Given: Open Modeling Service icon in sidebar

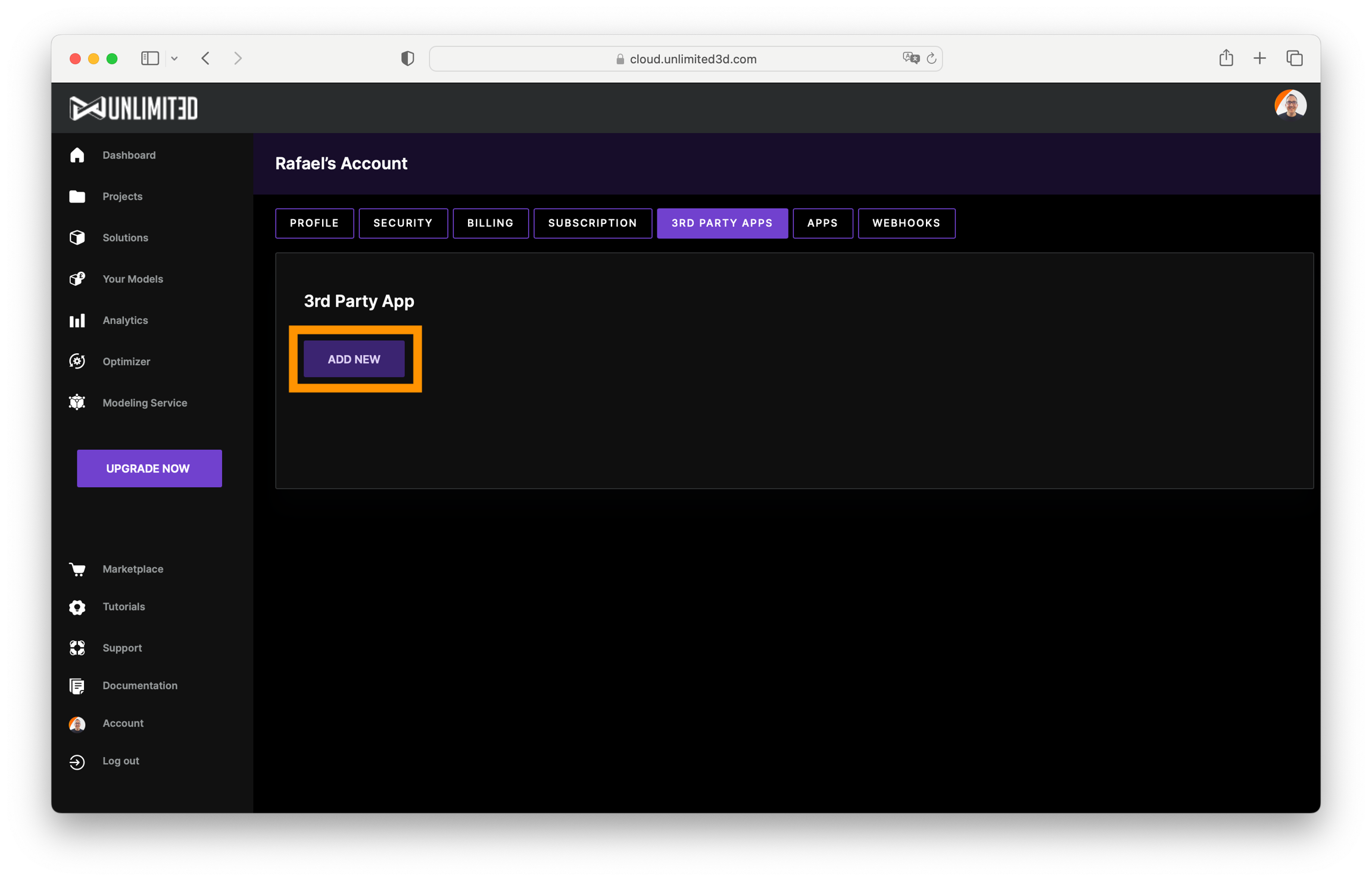Looking at the screenshot, I should click(77, 403).
